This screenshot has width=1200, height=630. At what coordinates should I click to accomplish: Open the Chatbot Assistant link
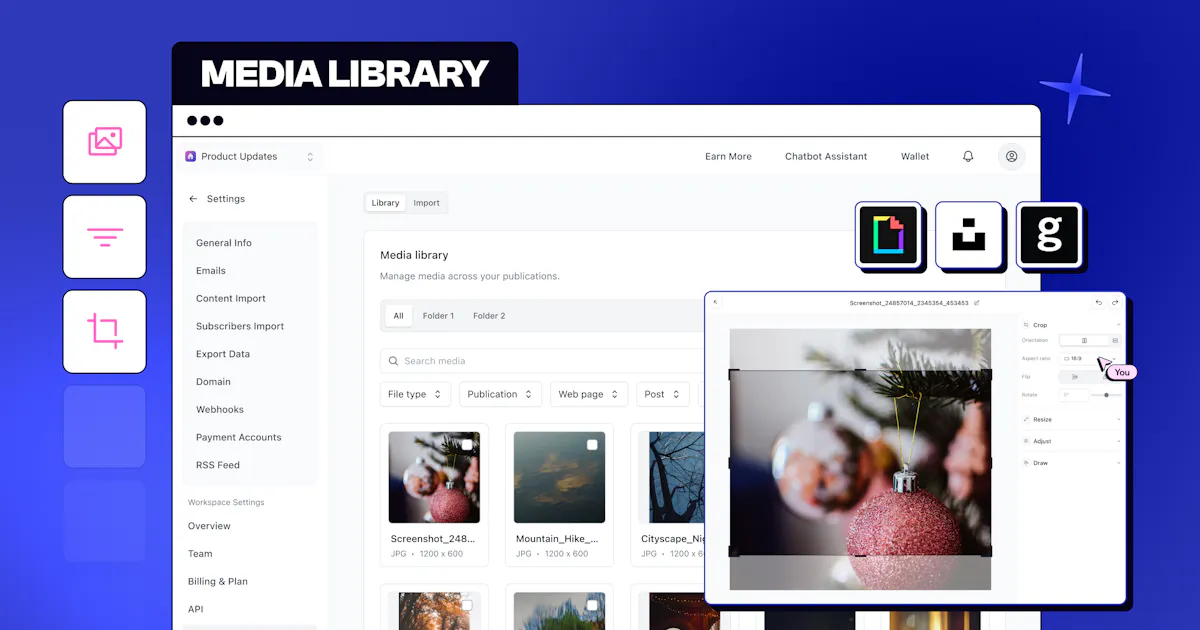click(826, 156)
